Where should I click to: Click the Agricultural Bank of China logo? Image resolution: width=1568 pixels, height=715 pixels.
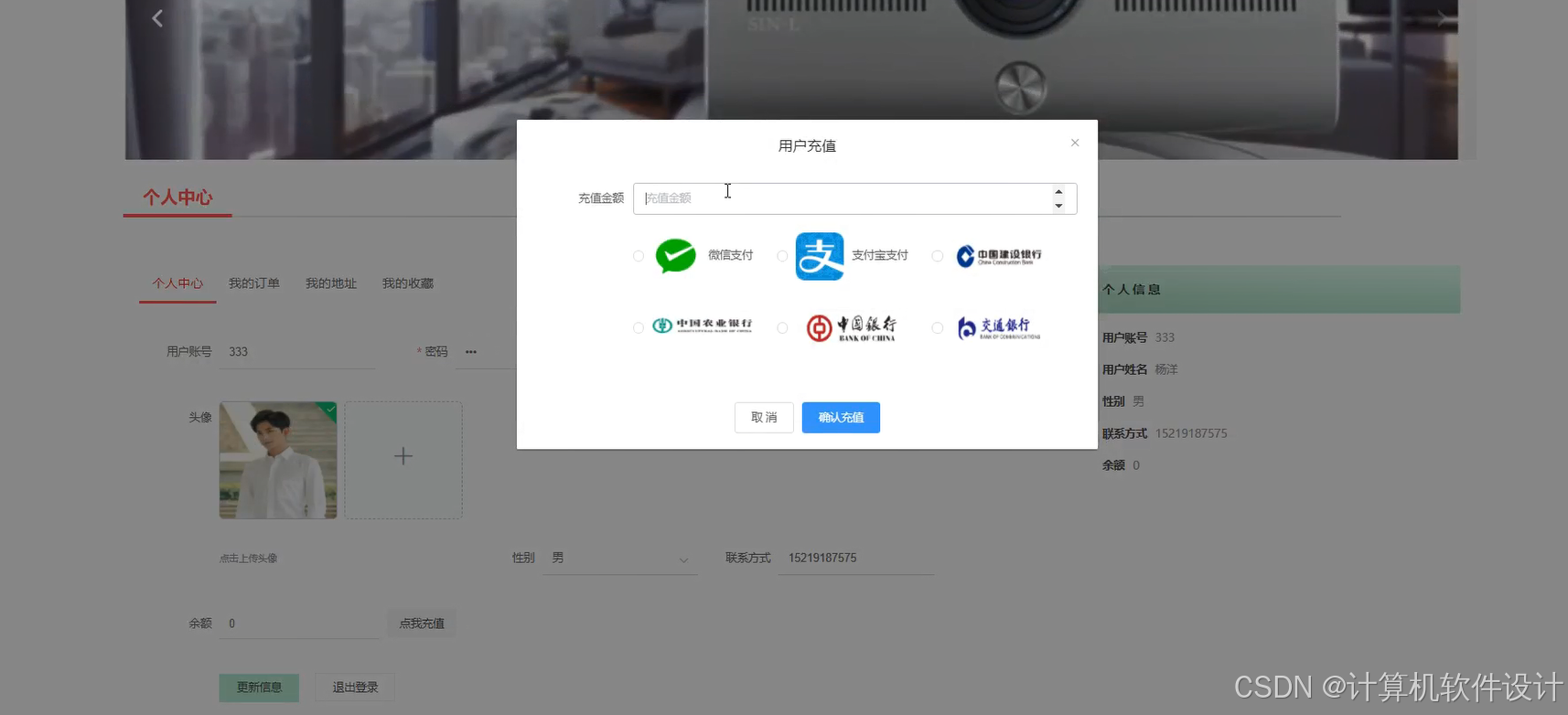[x=702, y=325]
